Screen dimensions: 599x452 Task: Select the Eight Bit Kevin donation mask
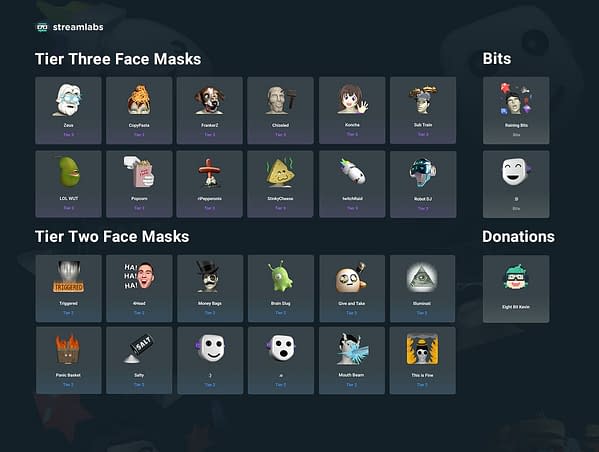(516, 289)
